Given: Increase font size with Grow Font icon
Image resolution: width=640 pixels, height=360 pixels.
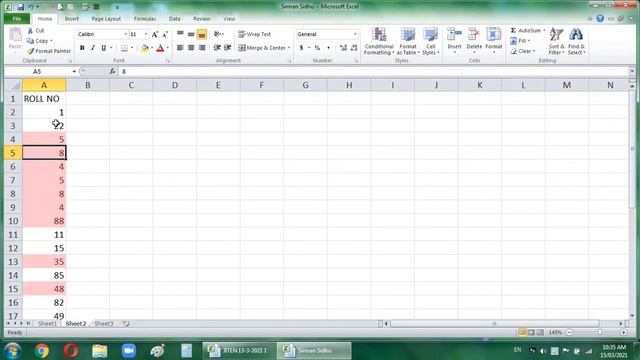Looking at the screenshot, I should tap(155, 34).
